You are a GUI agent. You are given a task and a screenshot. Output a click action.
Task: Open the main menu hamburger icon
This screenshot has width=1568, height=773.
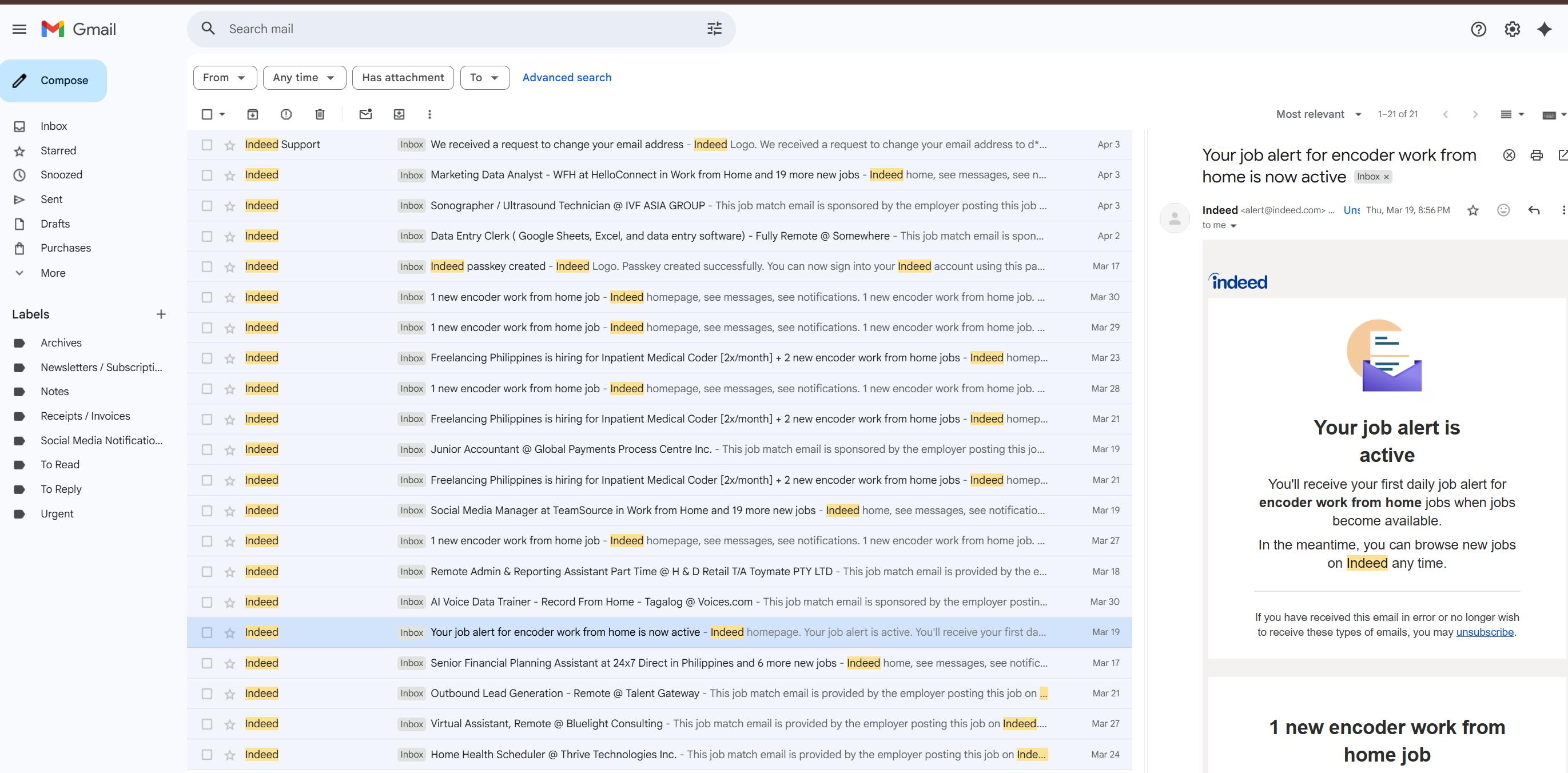(19, 29)
